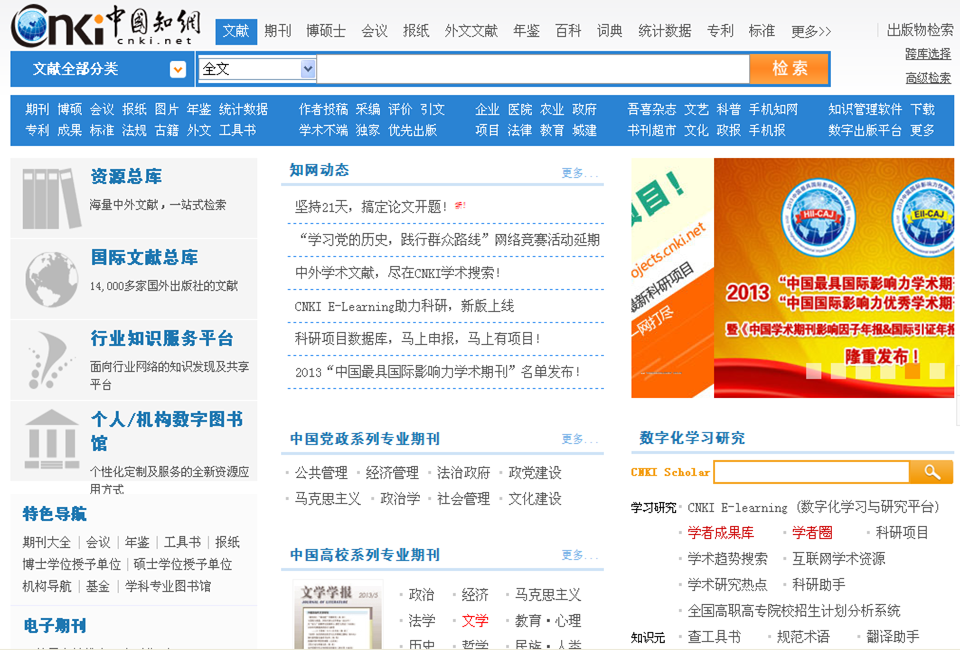Switch to the 专利 tab
960x650 pixels.
[x=720, y=31]
